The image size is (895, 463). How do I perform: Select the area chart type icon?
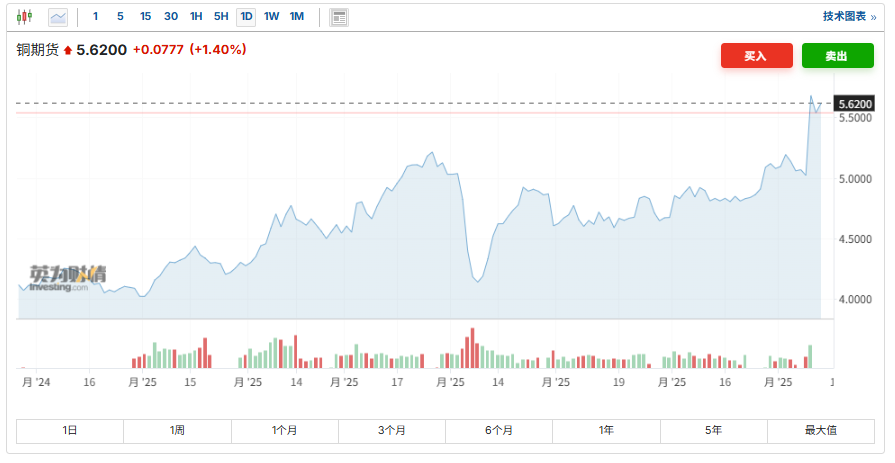pos(58,17)
